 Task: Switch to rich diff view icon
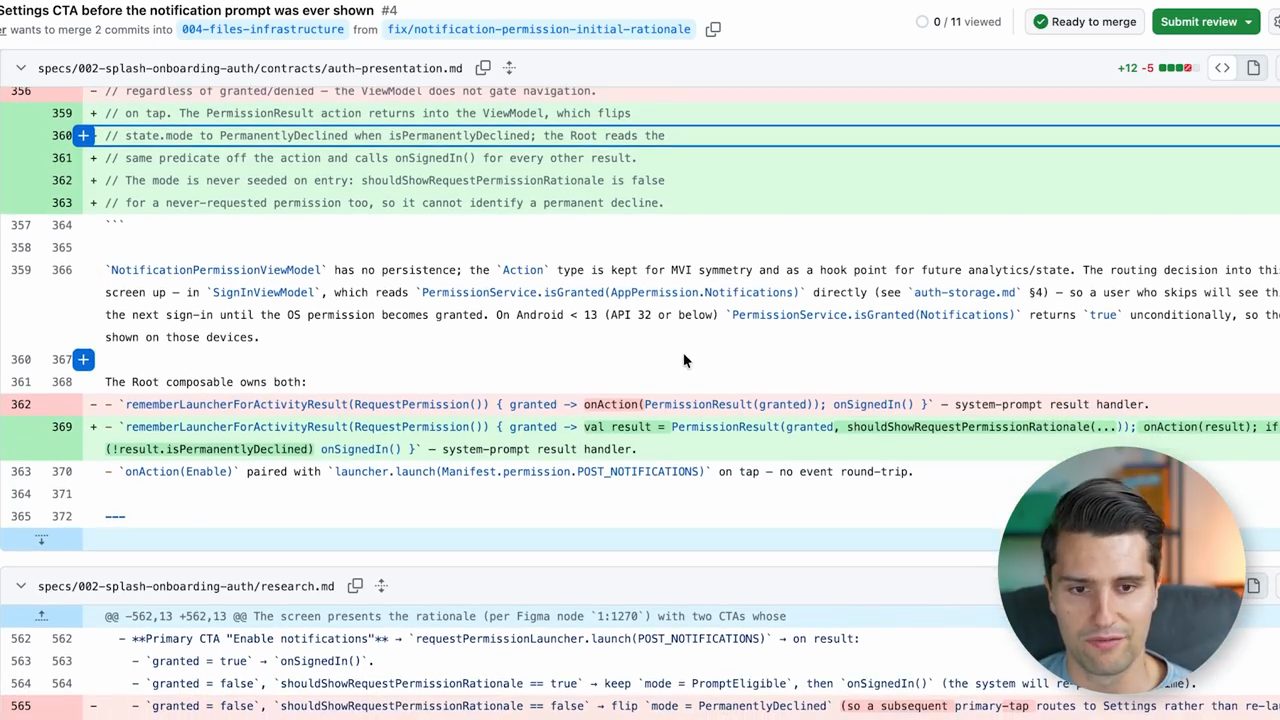[1253, 68]
